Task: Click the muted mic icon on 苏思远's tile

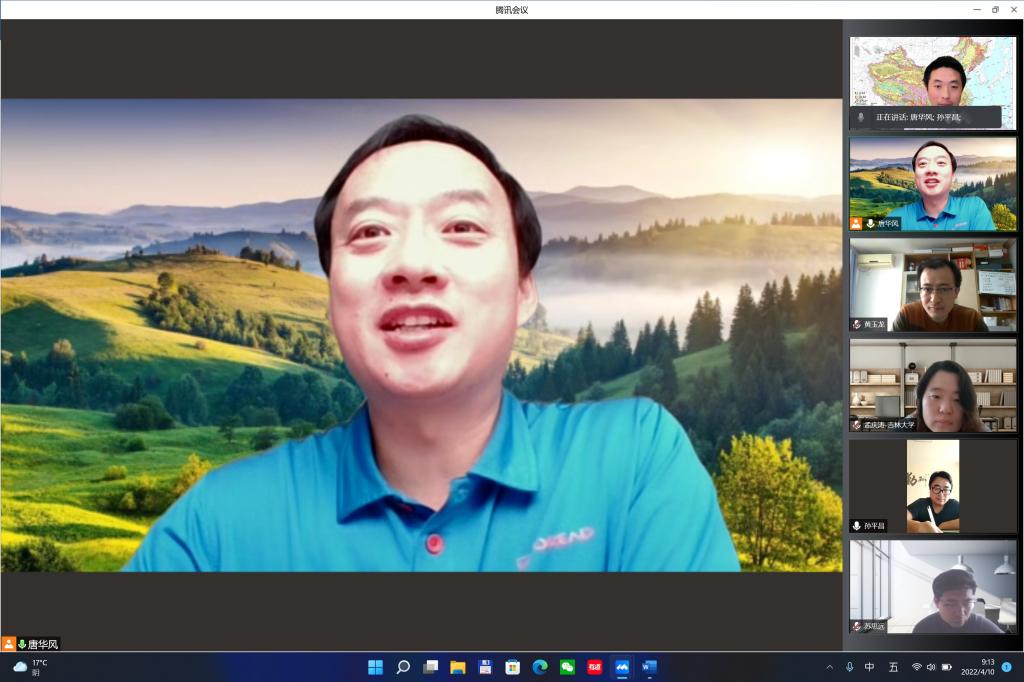Action: click(857, 626)
